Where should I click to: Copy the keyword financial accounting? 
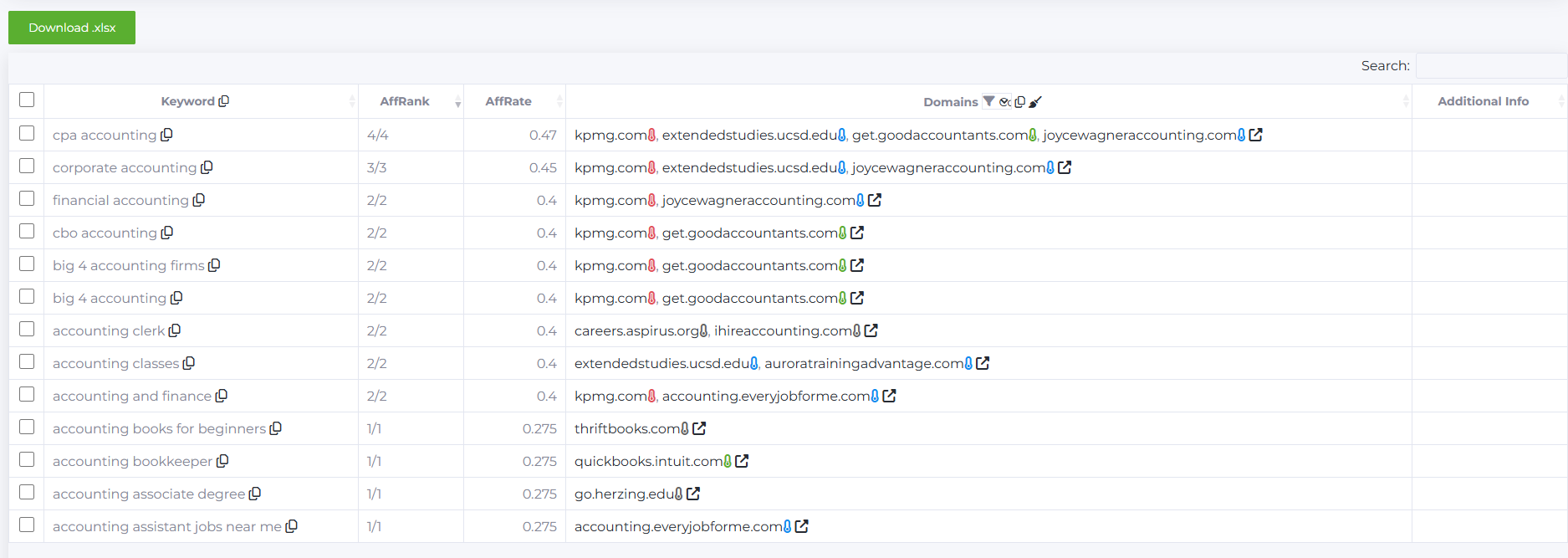coord(199,200)
